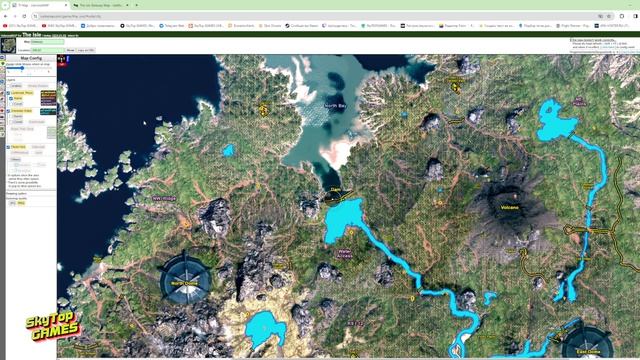The height and width of the screenshot is (360, 640).
Task: Click the Water Access label on the map
Action: 345,253
